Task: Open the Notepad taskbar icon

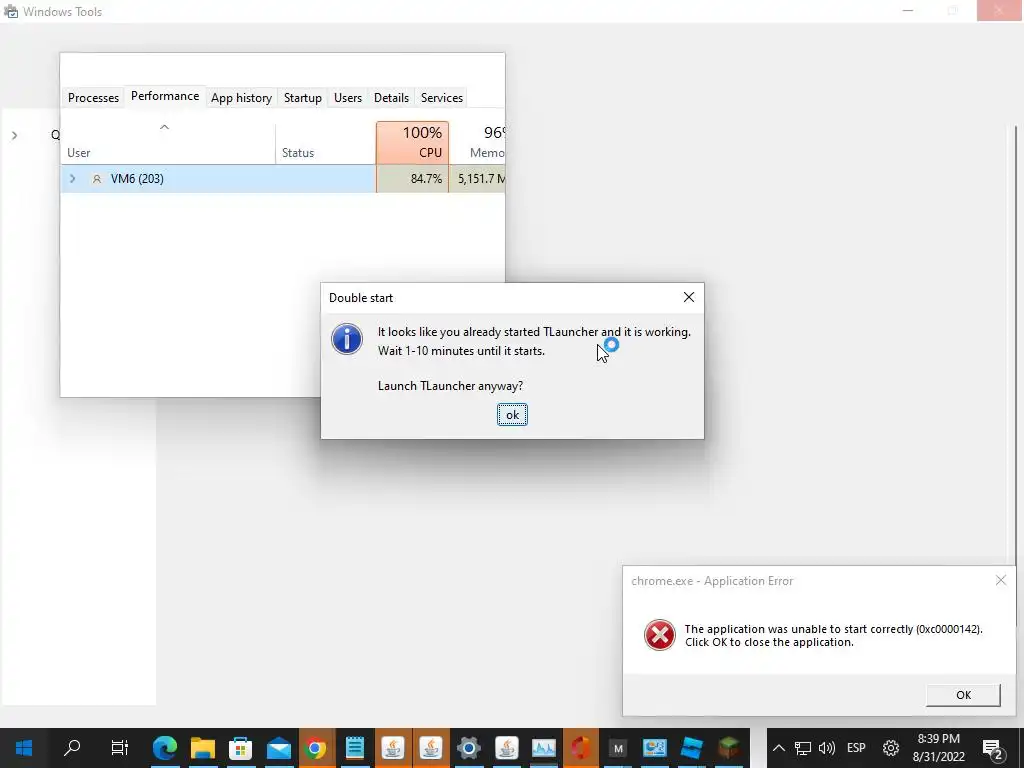Action: 355,748
